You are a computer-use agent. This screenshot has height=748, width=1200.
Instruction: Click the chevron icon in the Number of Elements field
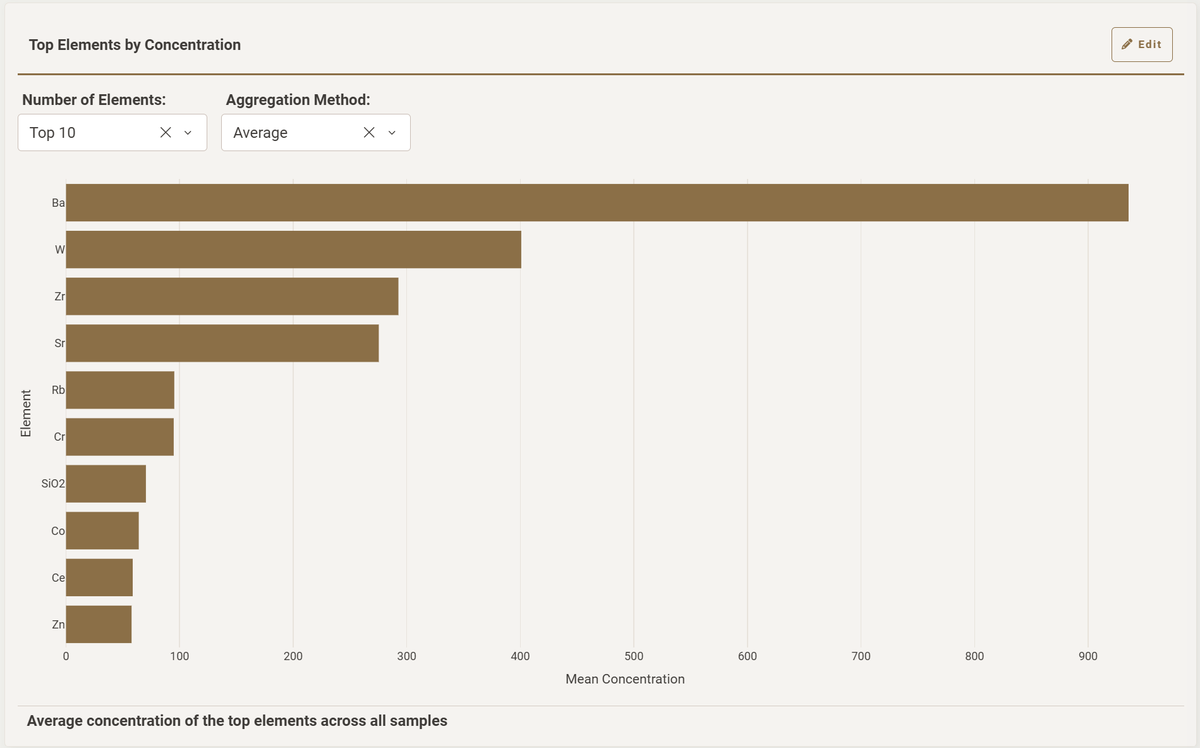pyautogui.click(x=189, y=133)
